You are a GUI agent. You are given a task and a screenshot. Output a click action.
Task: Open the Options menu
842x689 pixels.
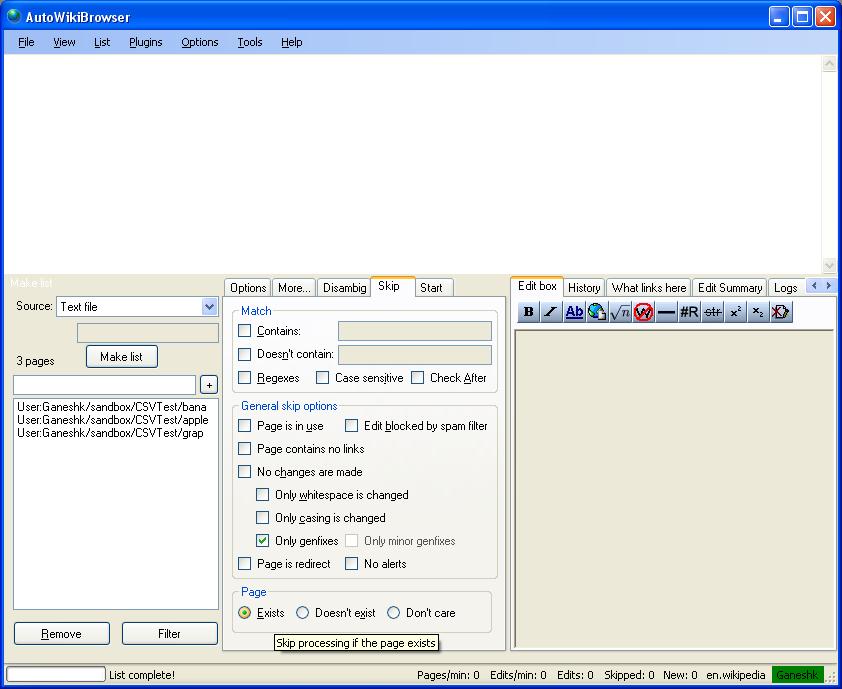(199, 42)
